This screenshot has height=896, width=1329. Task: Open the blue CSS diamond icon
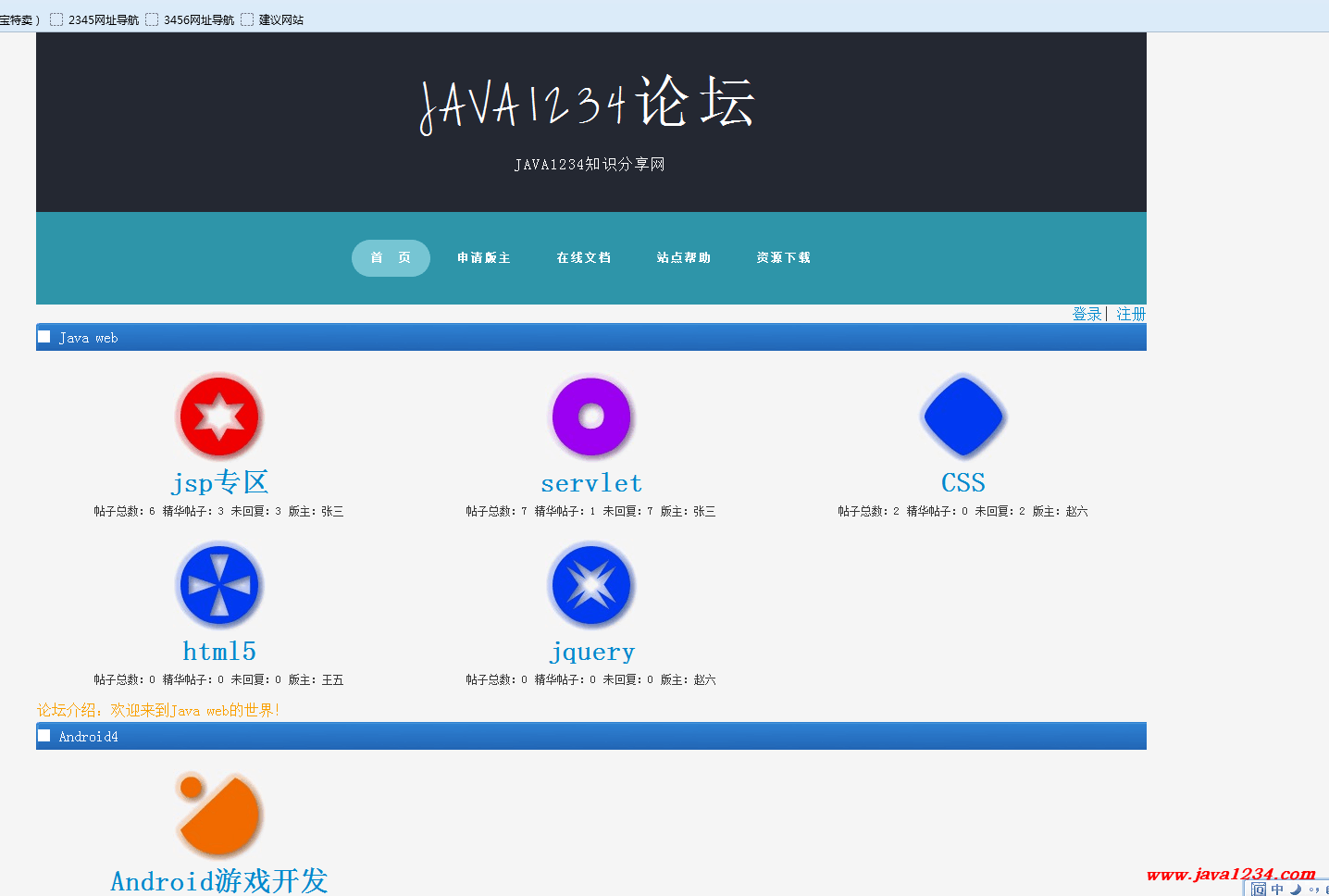963,417
